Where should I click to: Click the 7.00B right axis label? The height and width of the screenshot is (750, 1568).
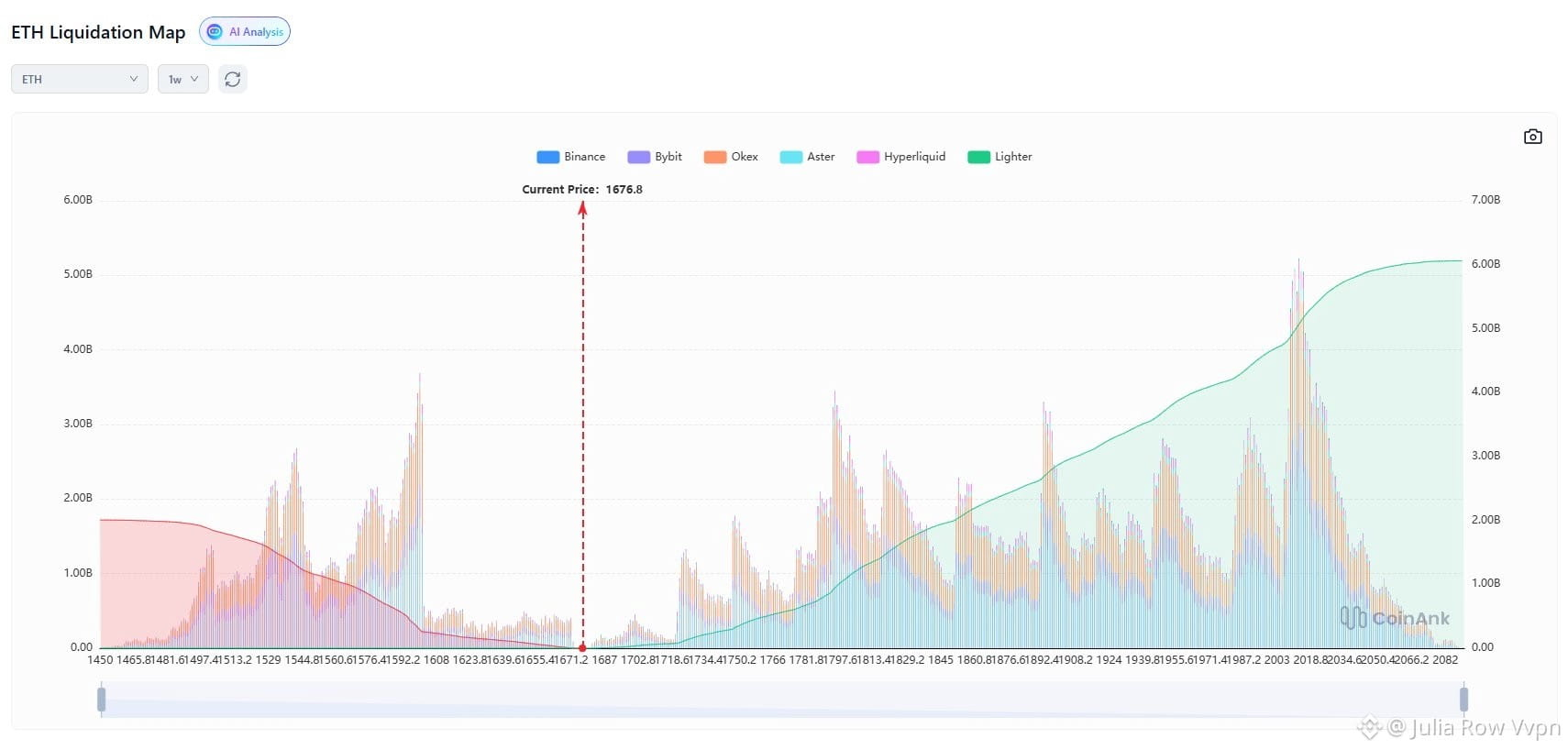[1485, 200]
